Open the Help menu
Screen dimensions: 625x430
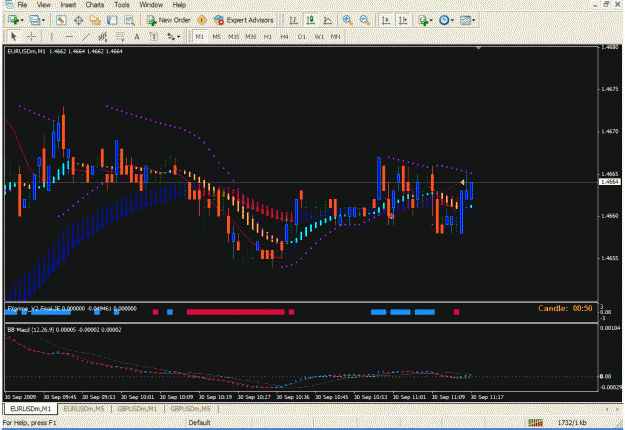click(x=179, y=5)
